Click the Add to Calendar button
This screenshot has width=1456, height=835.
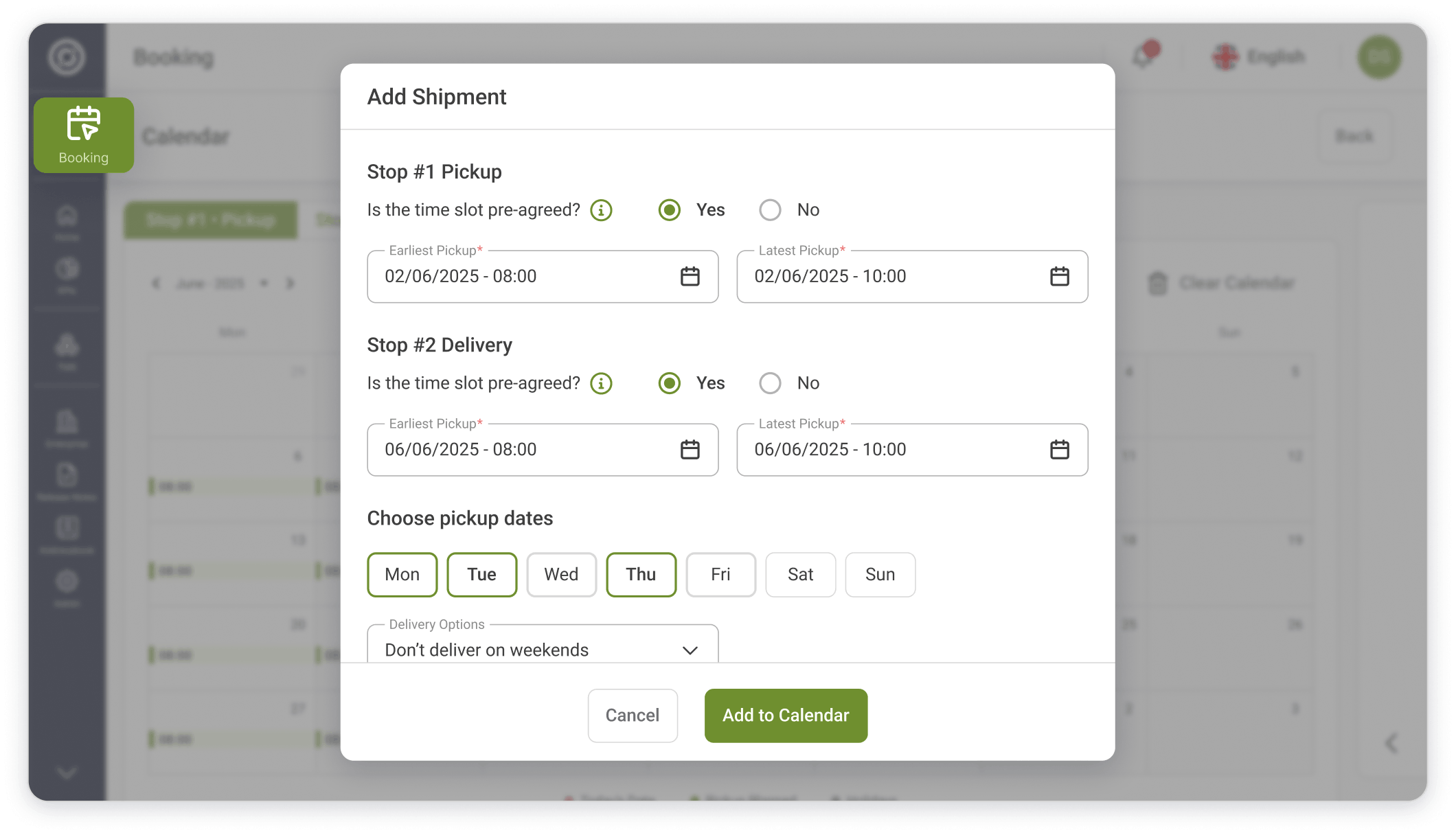pyautogui.click(x=786, y=715)
